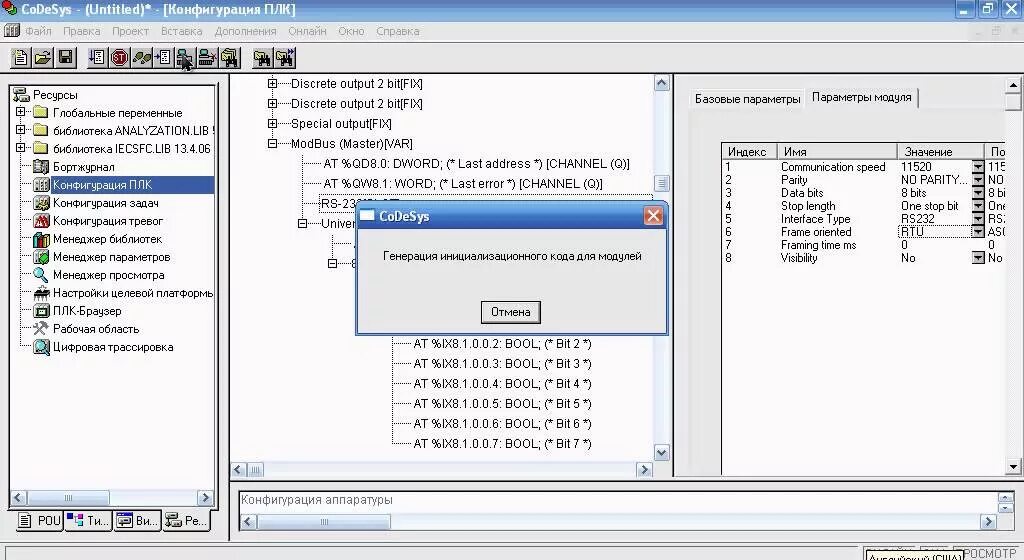Screen dimensions: 1024x560
Task: Click the Глобальные переменные folder icon
Action: 40,112
